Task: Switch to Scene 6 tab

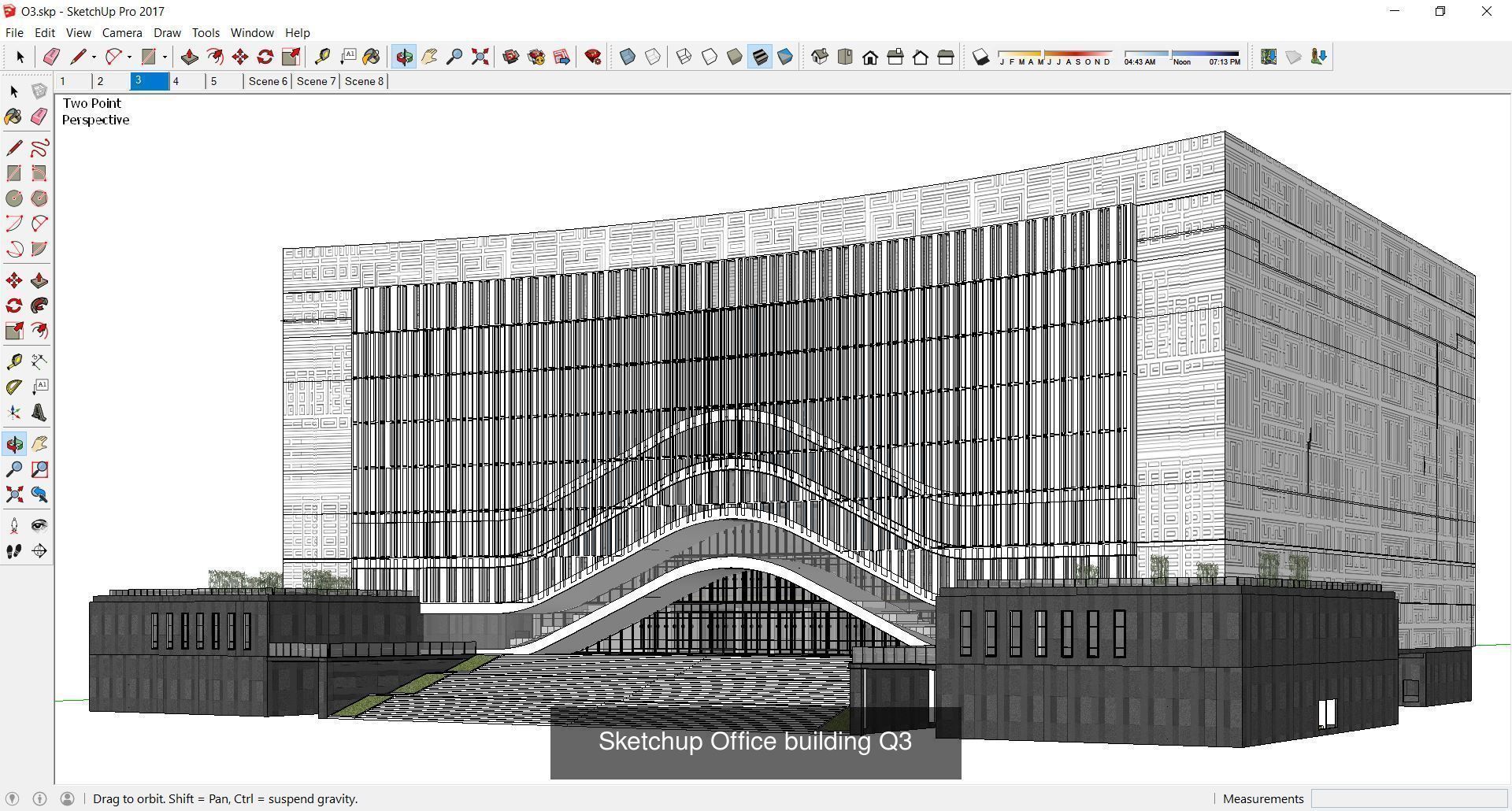Action: 268,81
